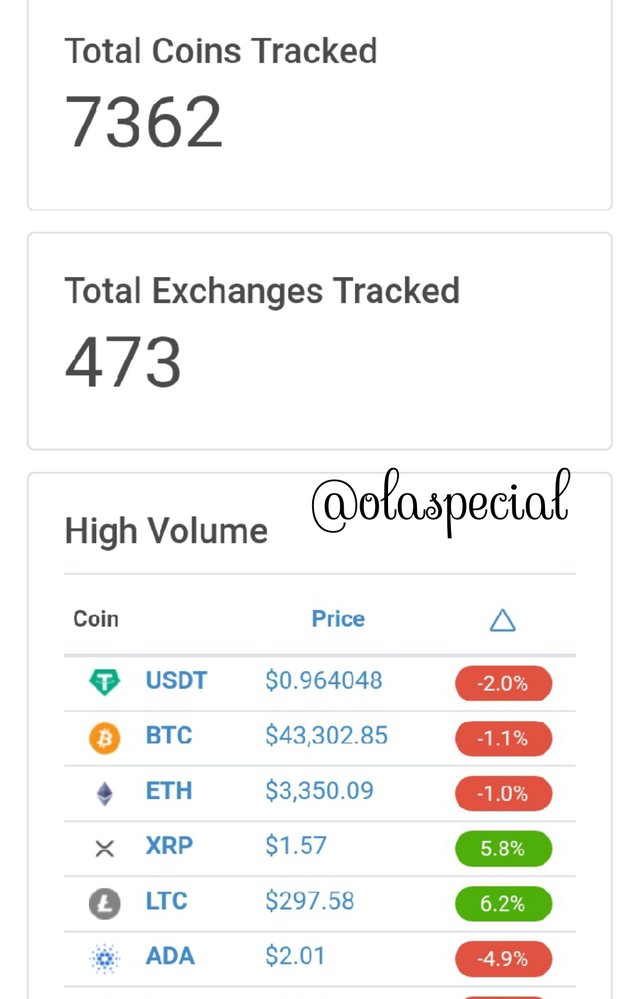Sort by the delta triangle column icon
Viewport: 640px width, 999px height.
coord(502,620)
